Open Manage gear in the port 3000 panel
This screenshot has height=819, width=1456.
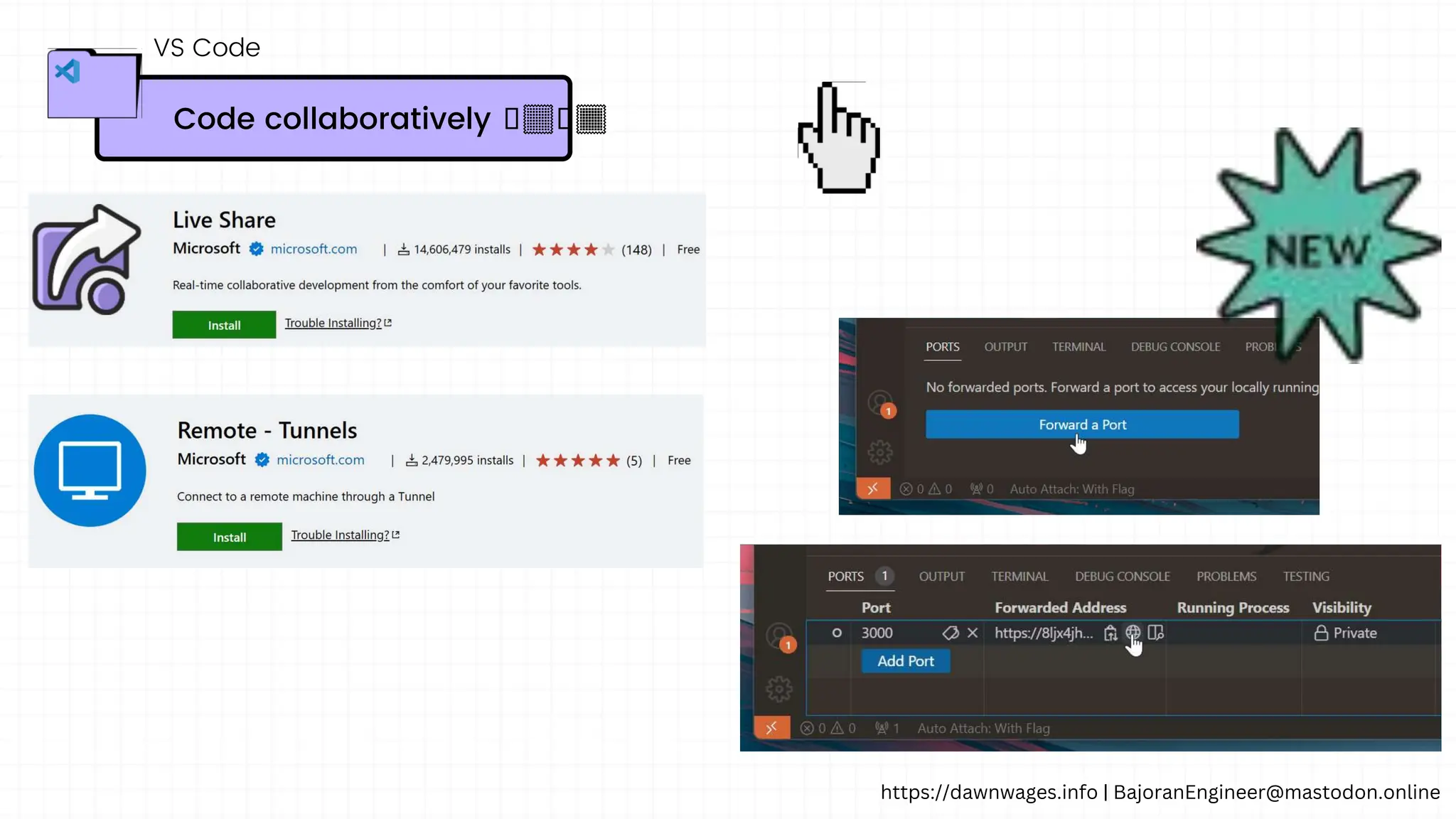(x=779, y=689)
